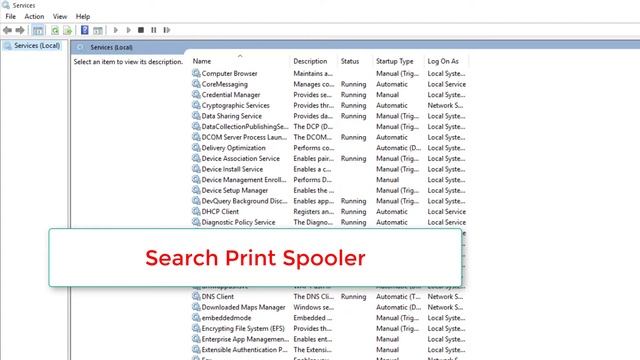Click the gear icon beside Downloaded Maps Manager
The image size is (640, 360).
pos(196,307)
